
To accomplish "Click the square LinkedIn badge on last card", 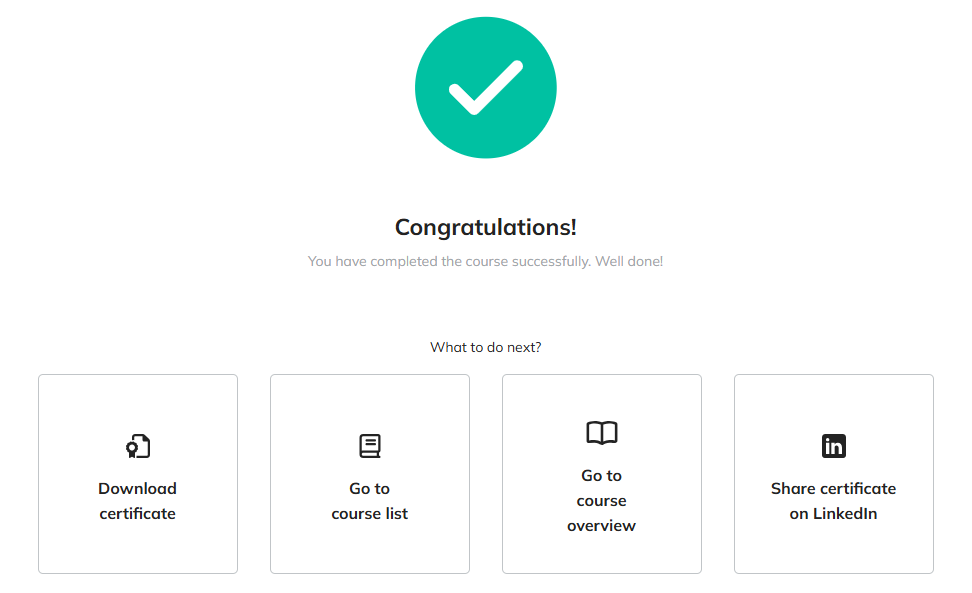I will 833,446.
